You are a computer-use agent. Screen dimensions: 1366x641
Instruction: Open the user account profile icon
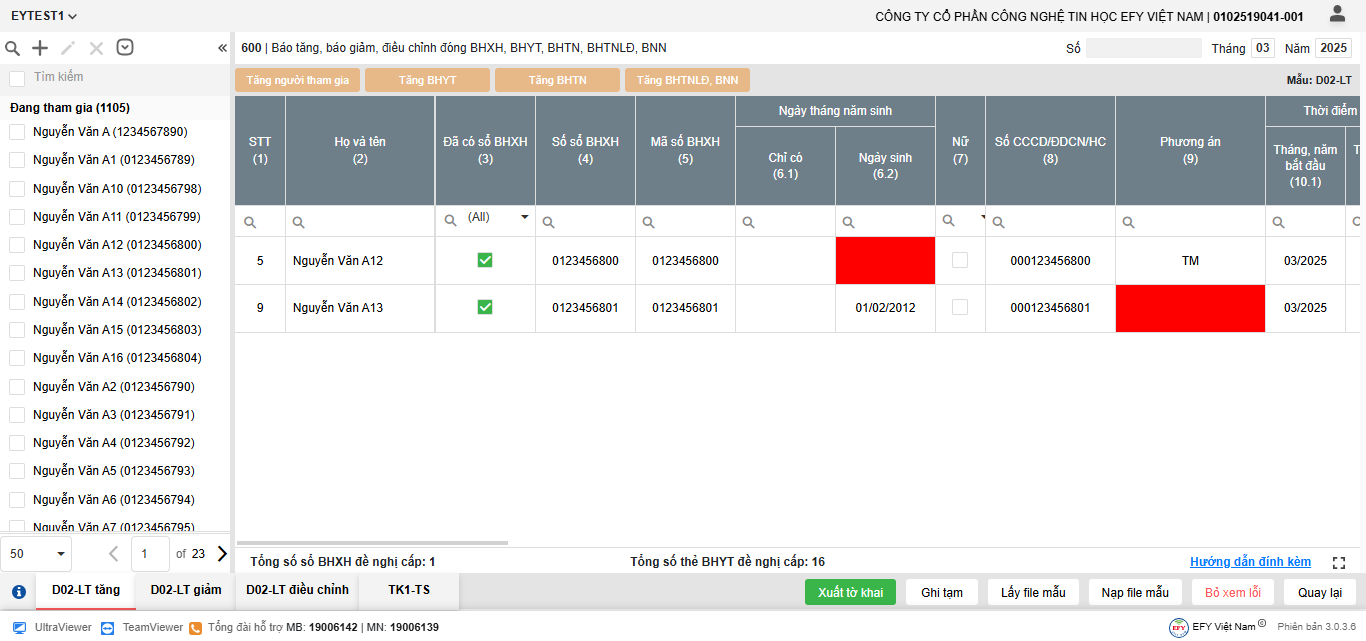pyautogui.click(x=1337, y=14)
